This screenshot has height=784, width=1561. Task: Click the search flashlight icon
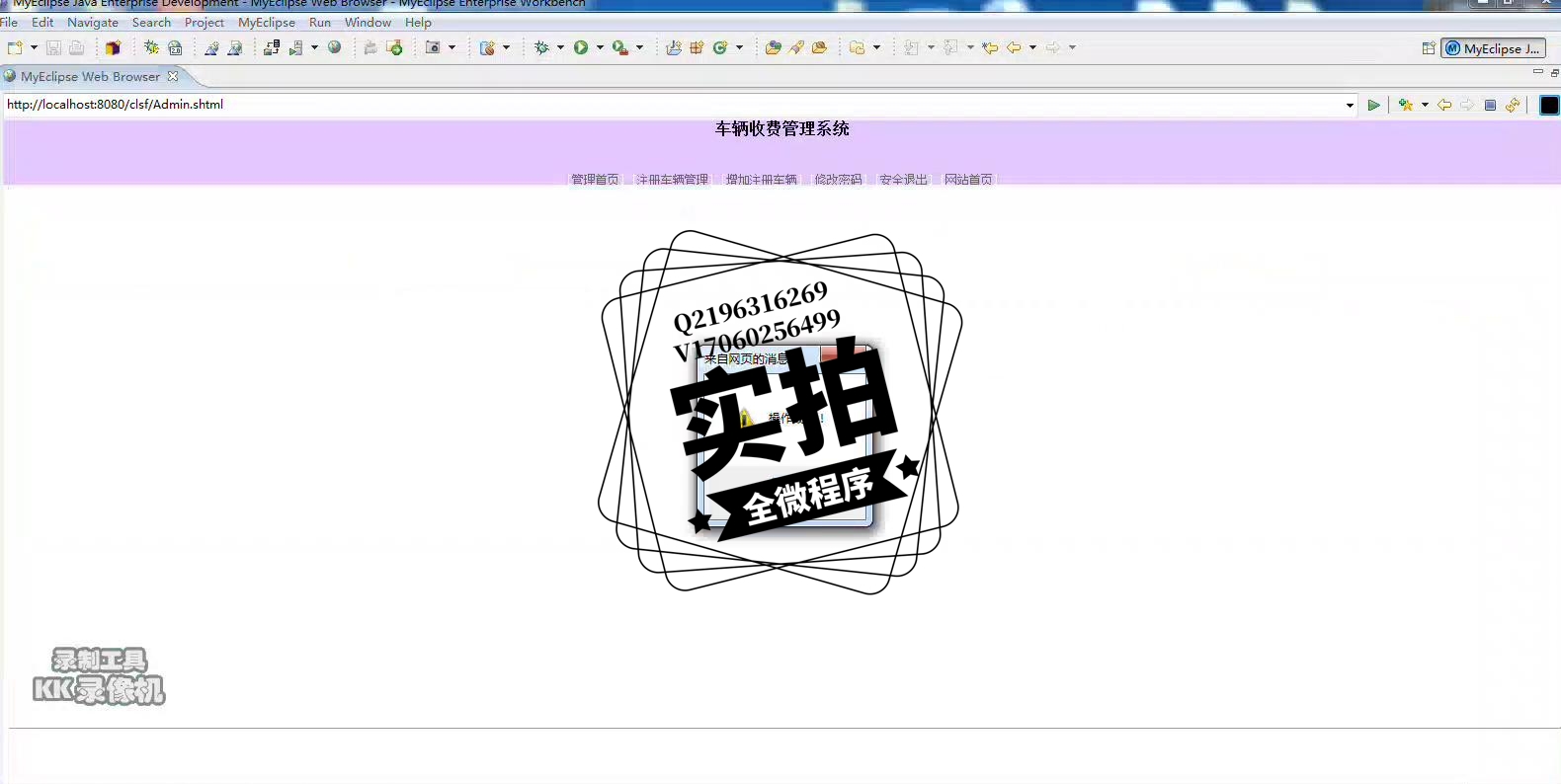tap(796, 47)
